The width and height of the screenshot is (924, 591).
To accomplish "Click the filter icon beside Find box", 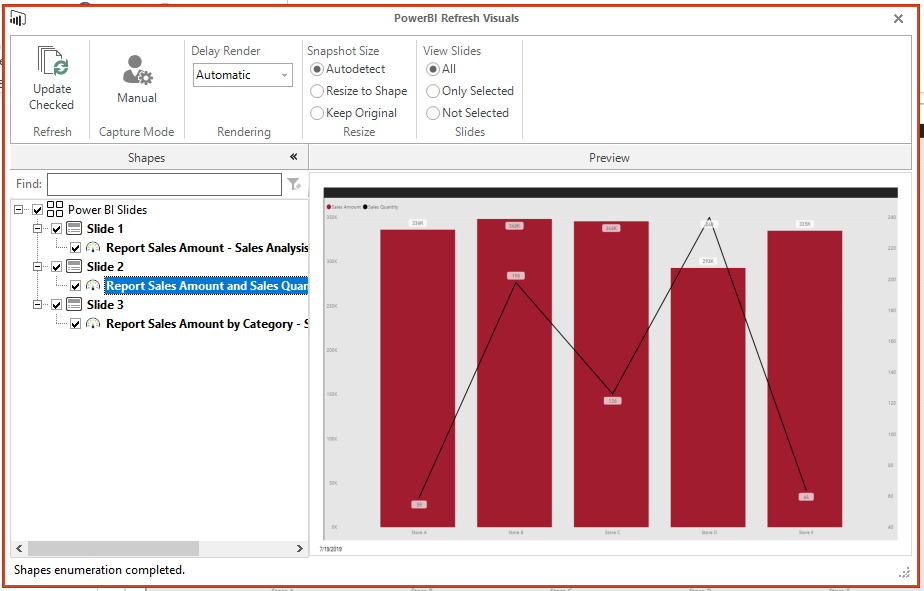I will (x=295, y=184).
